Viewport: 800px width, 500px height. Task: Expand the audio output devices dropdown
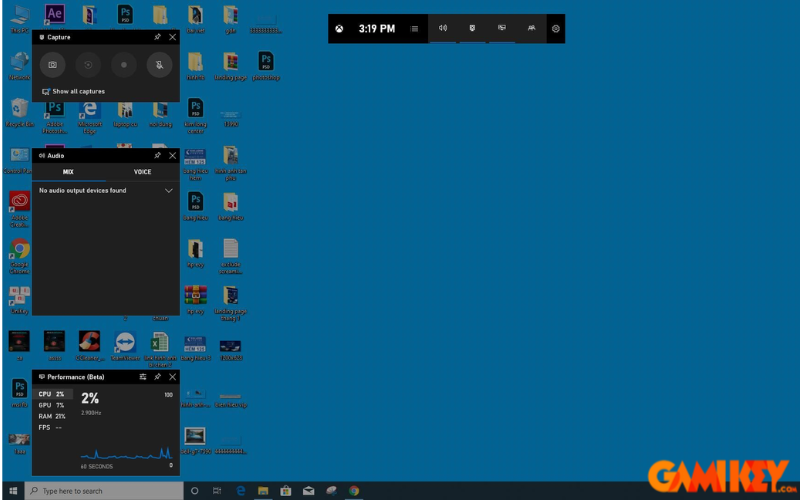pos(169,190)
